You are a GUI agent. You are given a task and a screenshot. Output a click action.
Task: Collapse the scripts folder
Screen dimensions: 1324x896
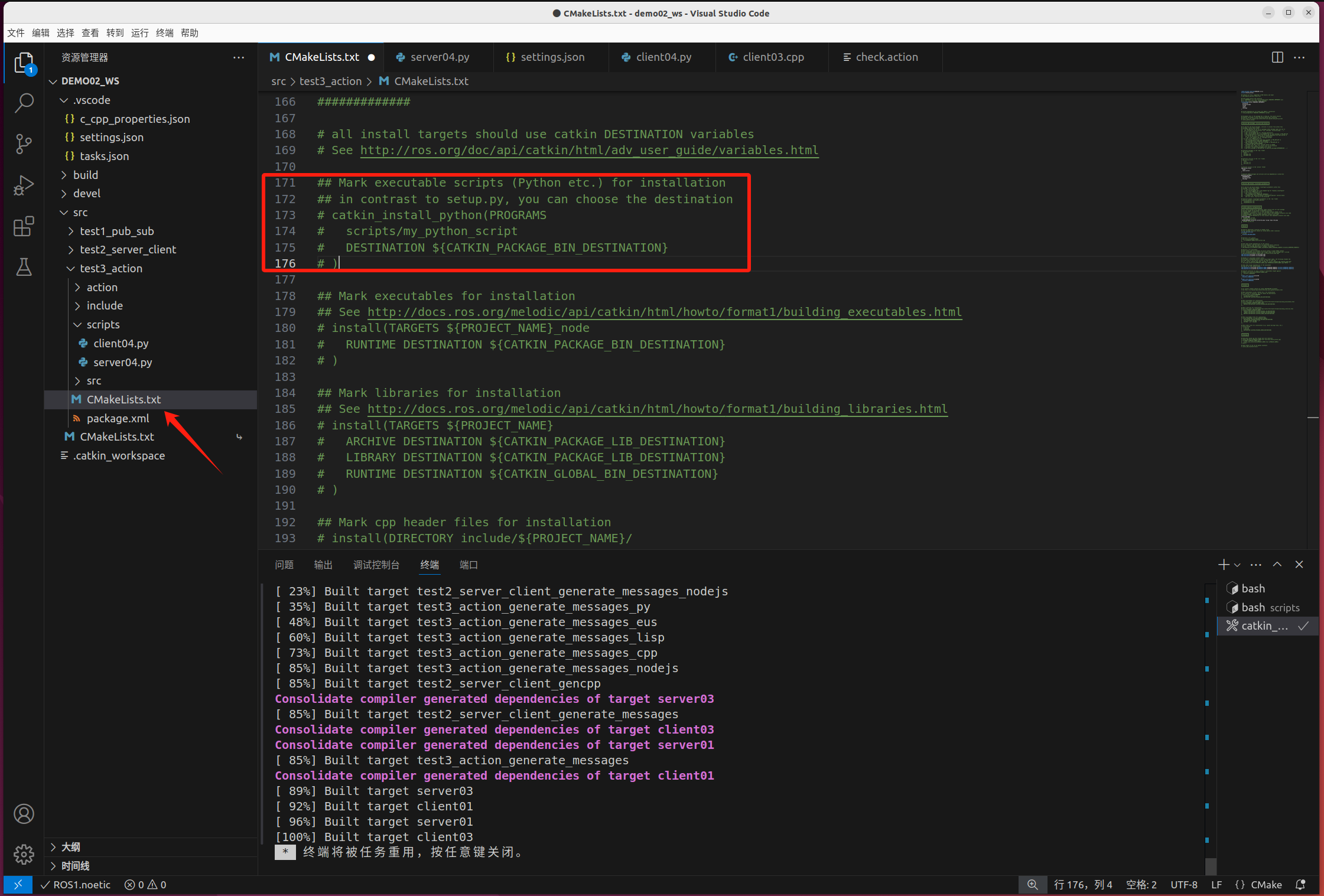[103, 324]
